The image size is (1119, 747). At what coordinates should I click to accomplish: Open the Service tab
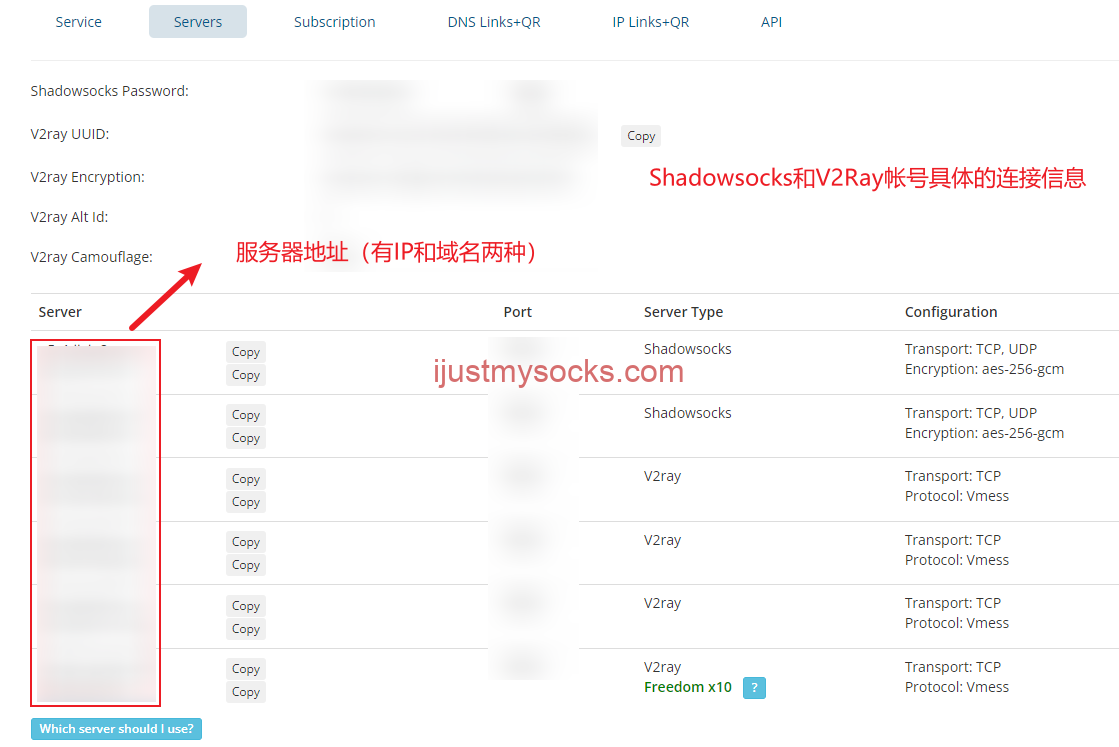[x=79, y=22]
